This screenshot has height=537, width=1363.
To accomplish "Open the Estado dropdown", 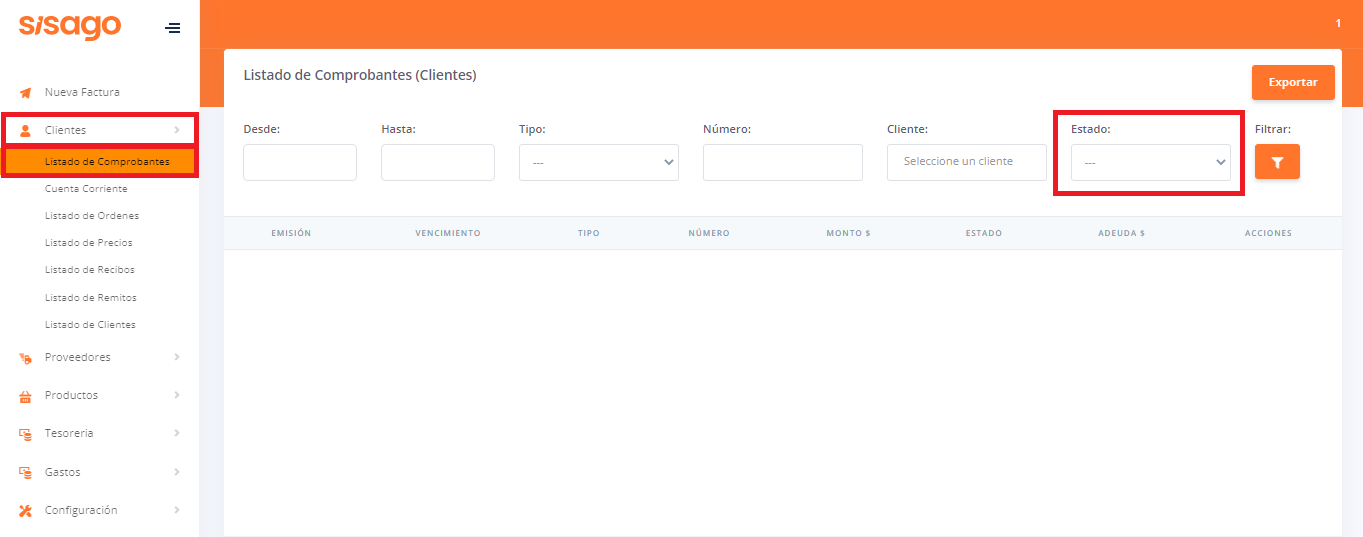I will (1150, 163).
